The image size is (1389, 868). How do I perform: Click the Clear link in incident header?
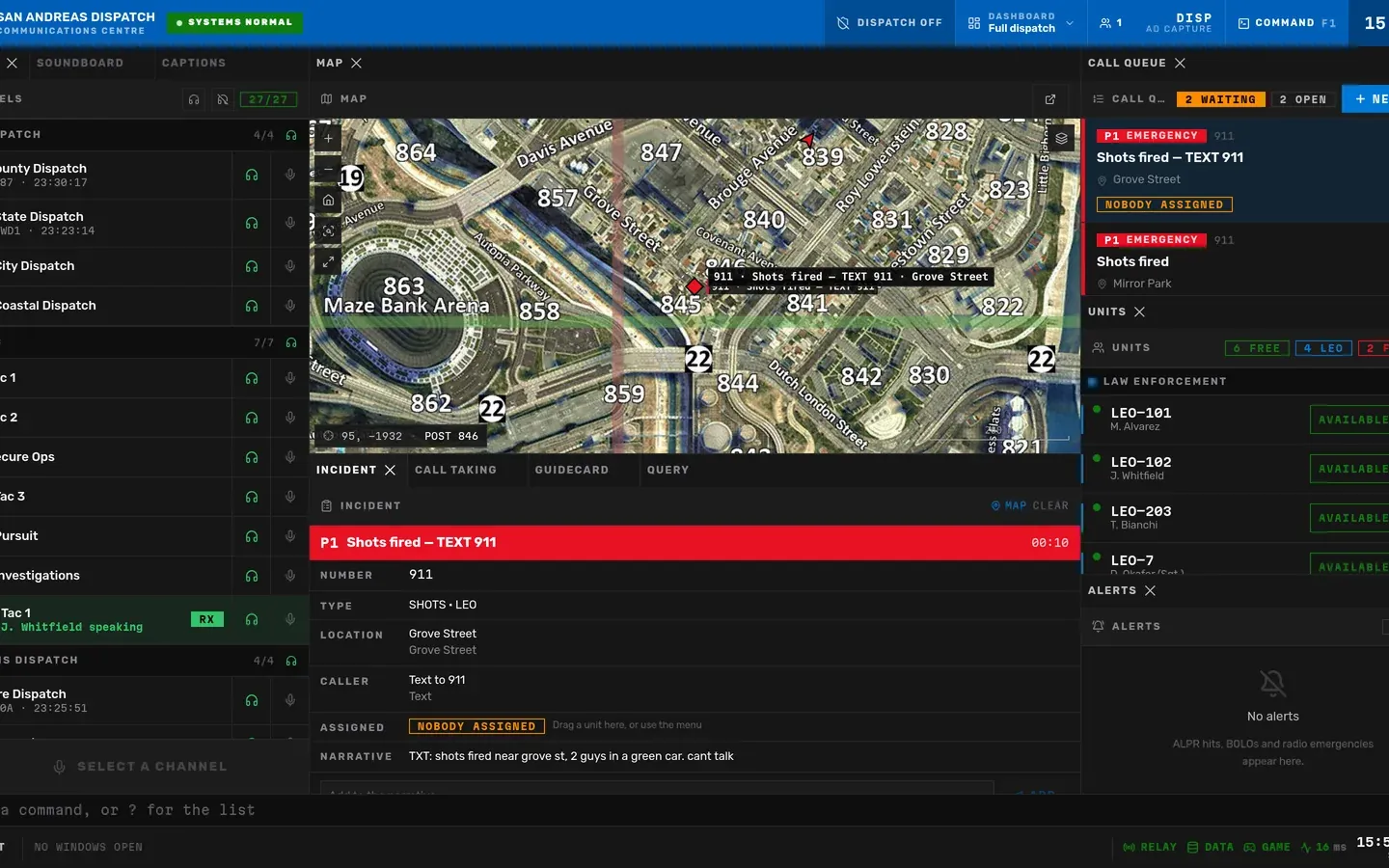point(1050,505)
